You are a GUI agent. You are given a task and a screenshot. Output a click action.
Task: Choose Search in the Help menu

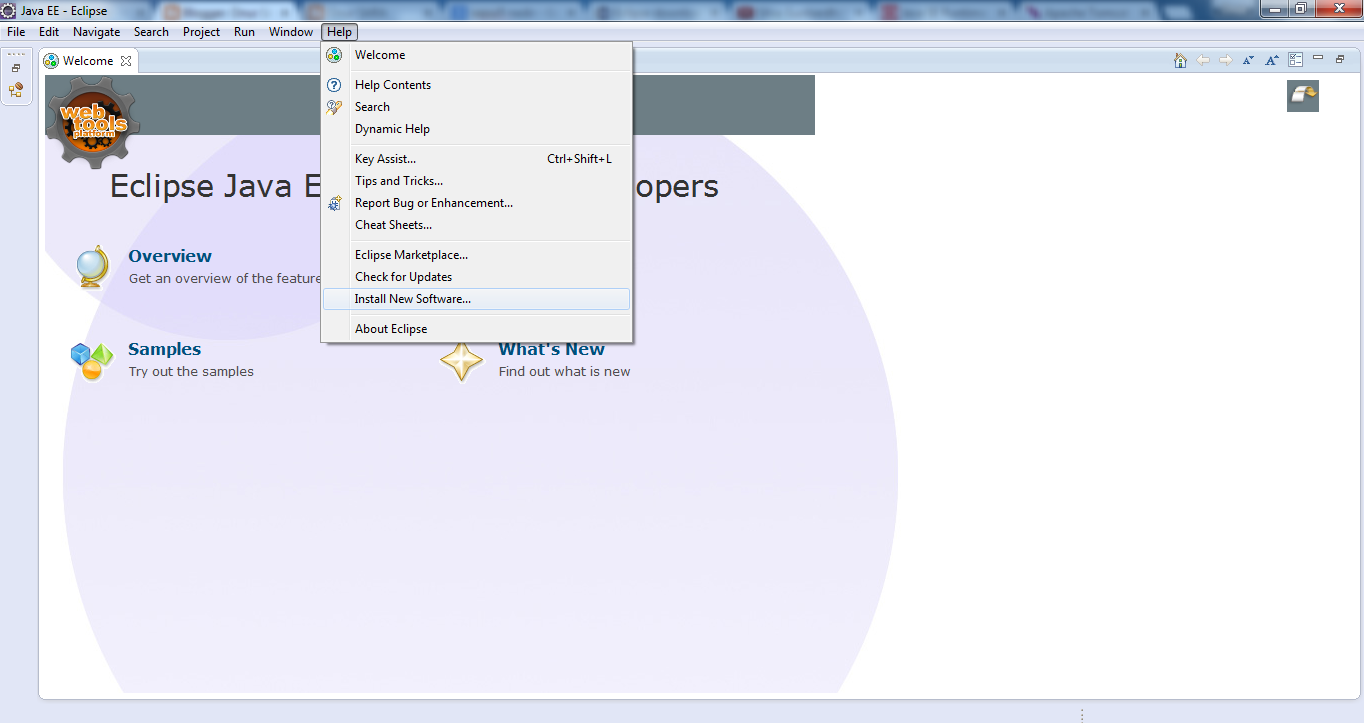click(477, 107)
